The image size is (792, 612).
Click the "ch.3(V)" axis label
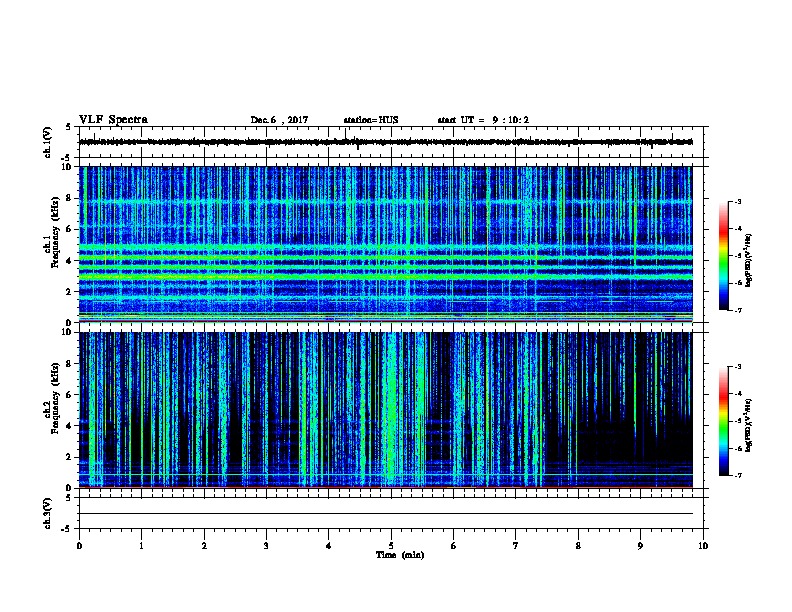click(x=48, y=513)
